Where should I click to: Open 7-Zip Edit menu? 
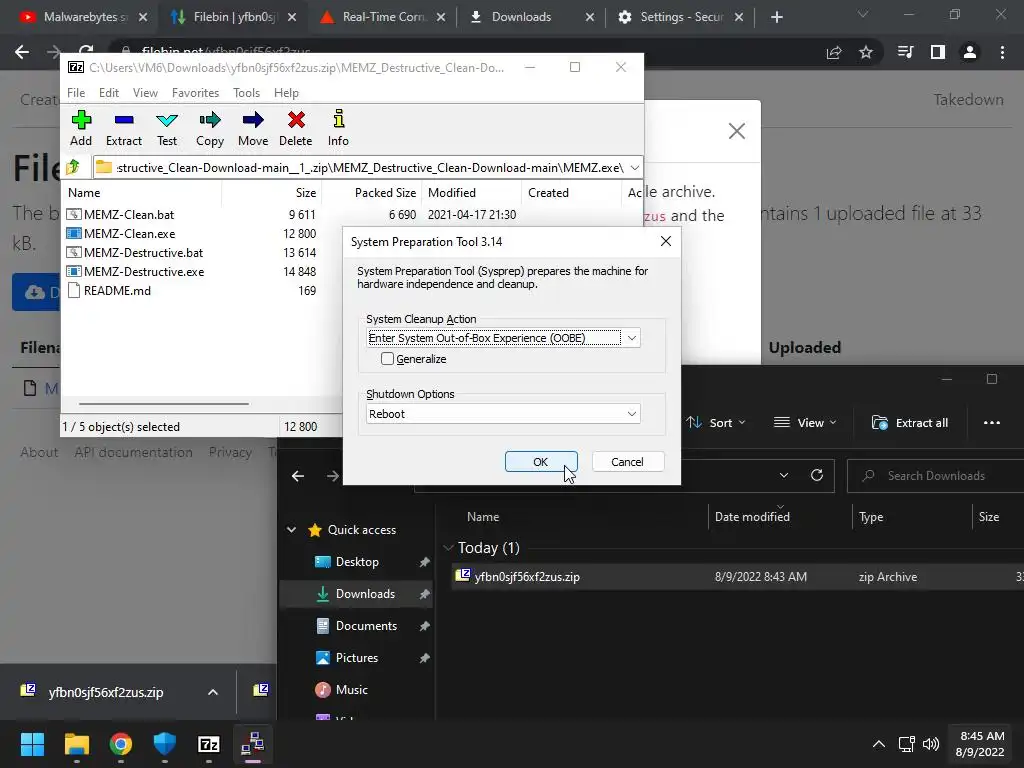[x=108, y=93]
